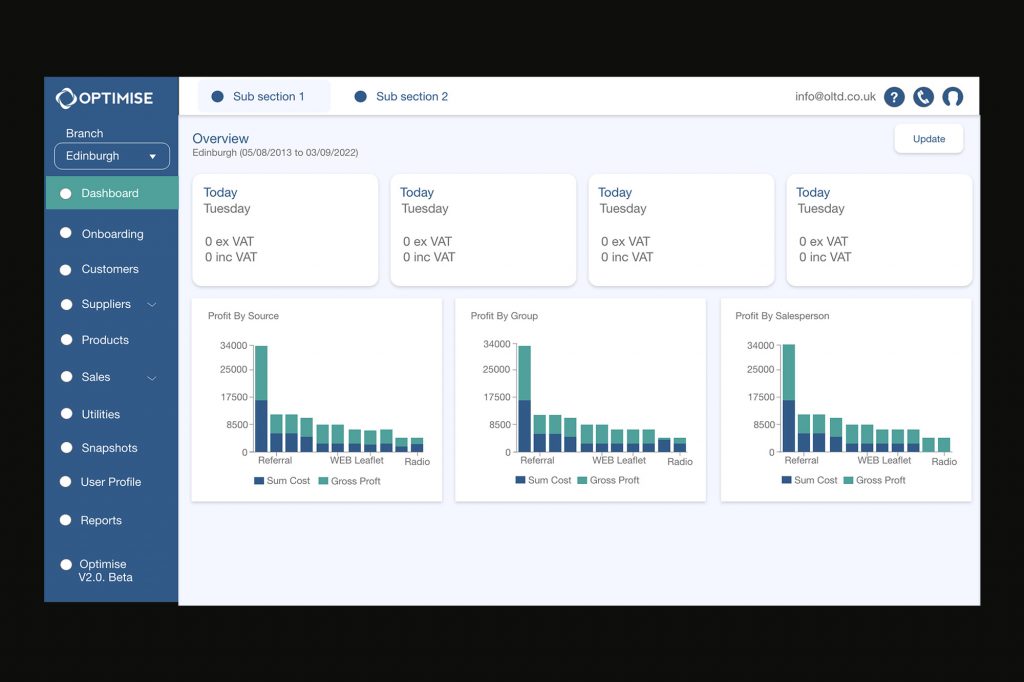Open the headset support icon

click(952, 97)
